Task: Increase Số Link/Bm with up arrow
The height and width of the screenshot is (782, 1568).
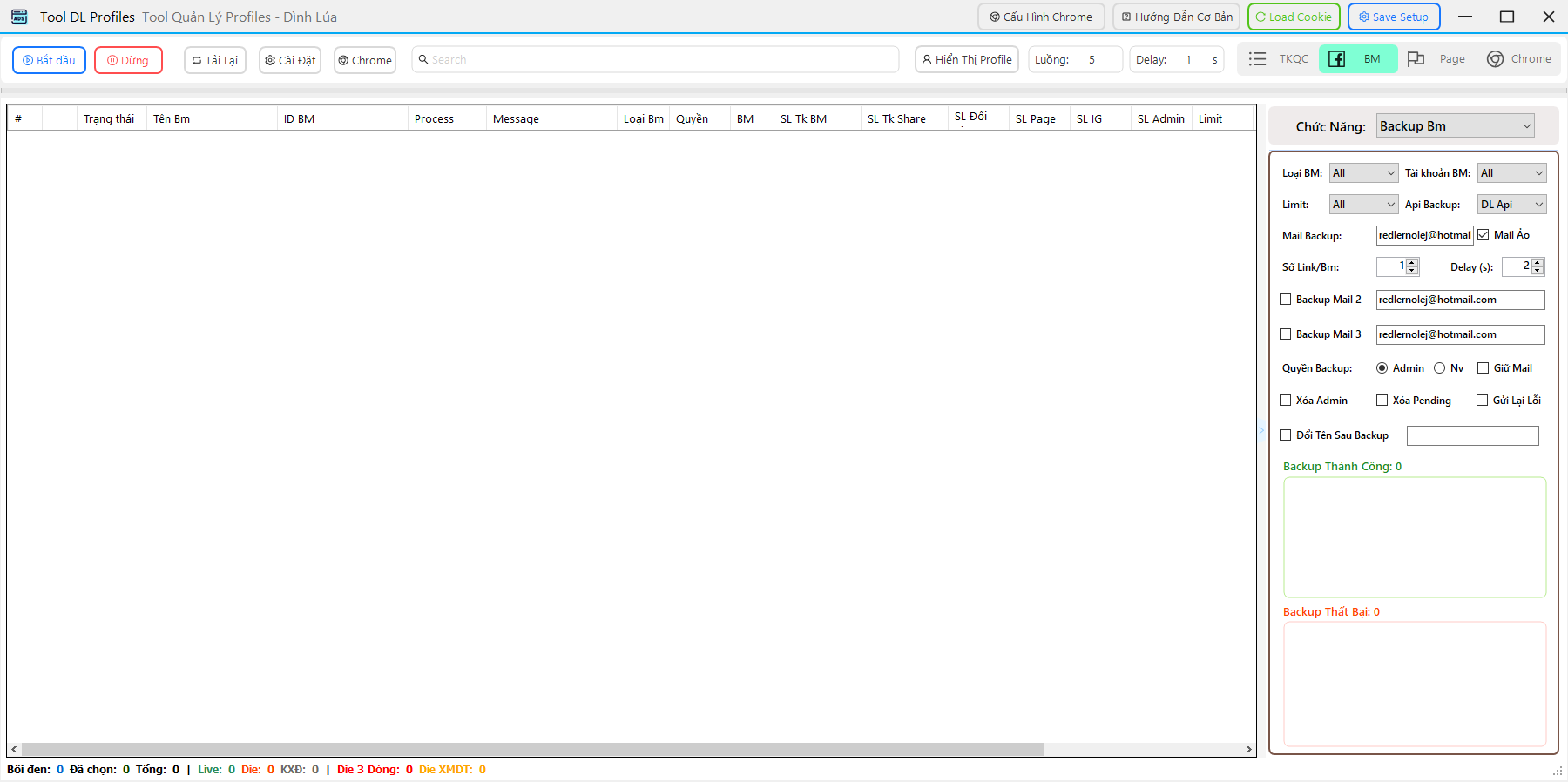Action: coord(1412,263)
